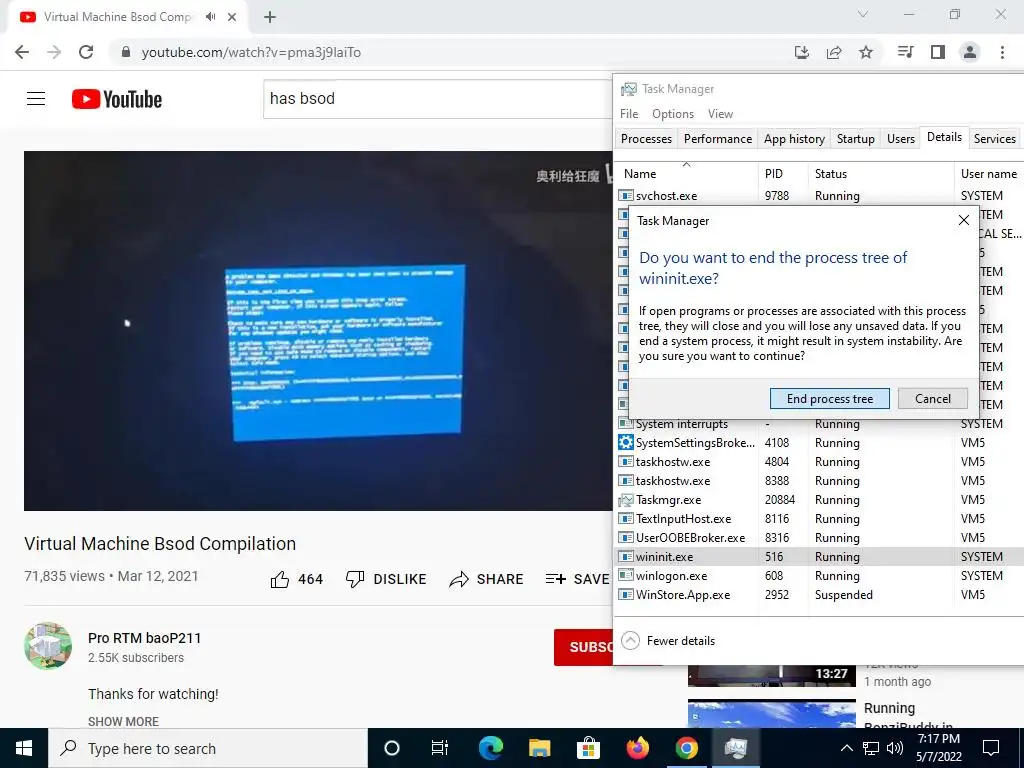Click SHOW MORE in video description
The image size is (1024, 768).
[x=123, y=722]
